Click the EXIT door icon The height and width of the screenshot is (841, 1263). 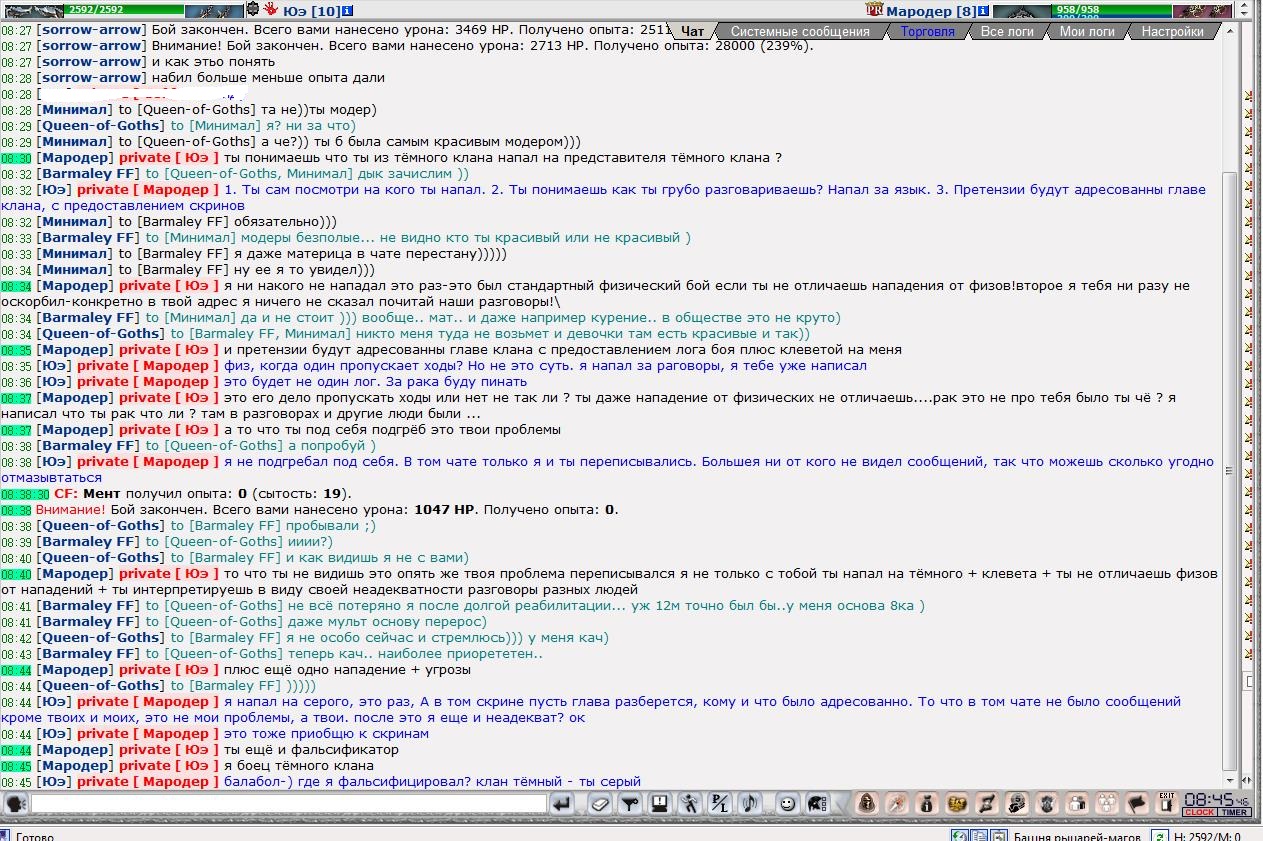coord(1167,804)
